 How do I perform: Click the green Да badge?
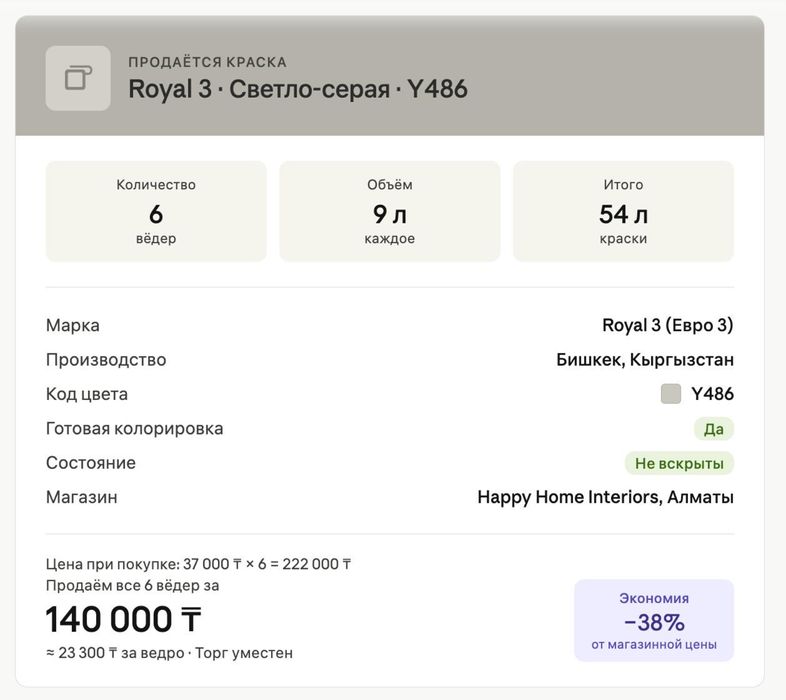(x=713, y=429)
